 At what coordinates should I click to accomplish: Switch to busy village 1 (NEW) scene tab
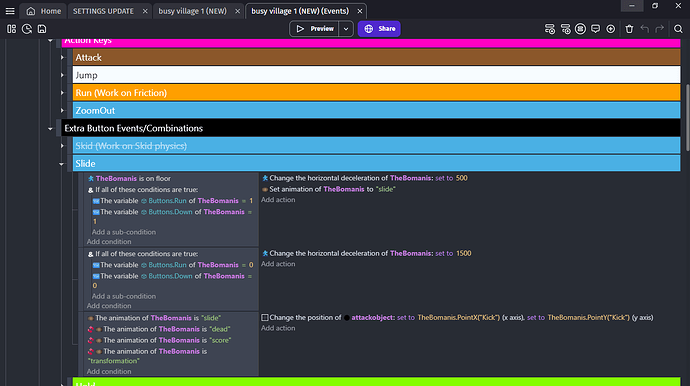193,11
